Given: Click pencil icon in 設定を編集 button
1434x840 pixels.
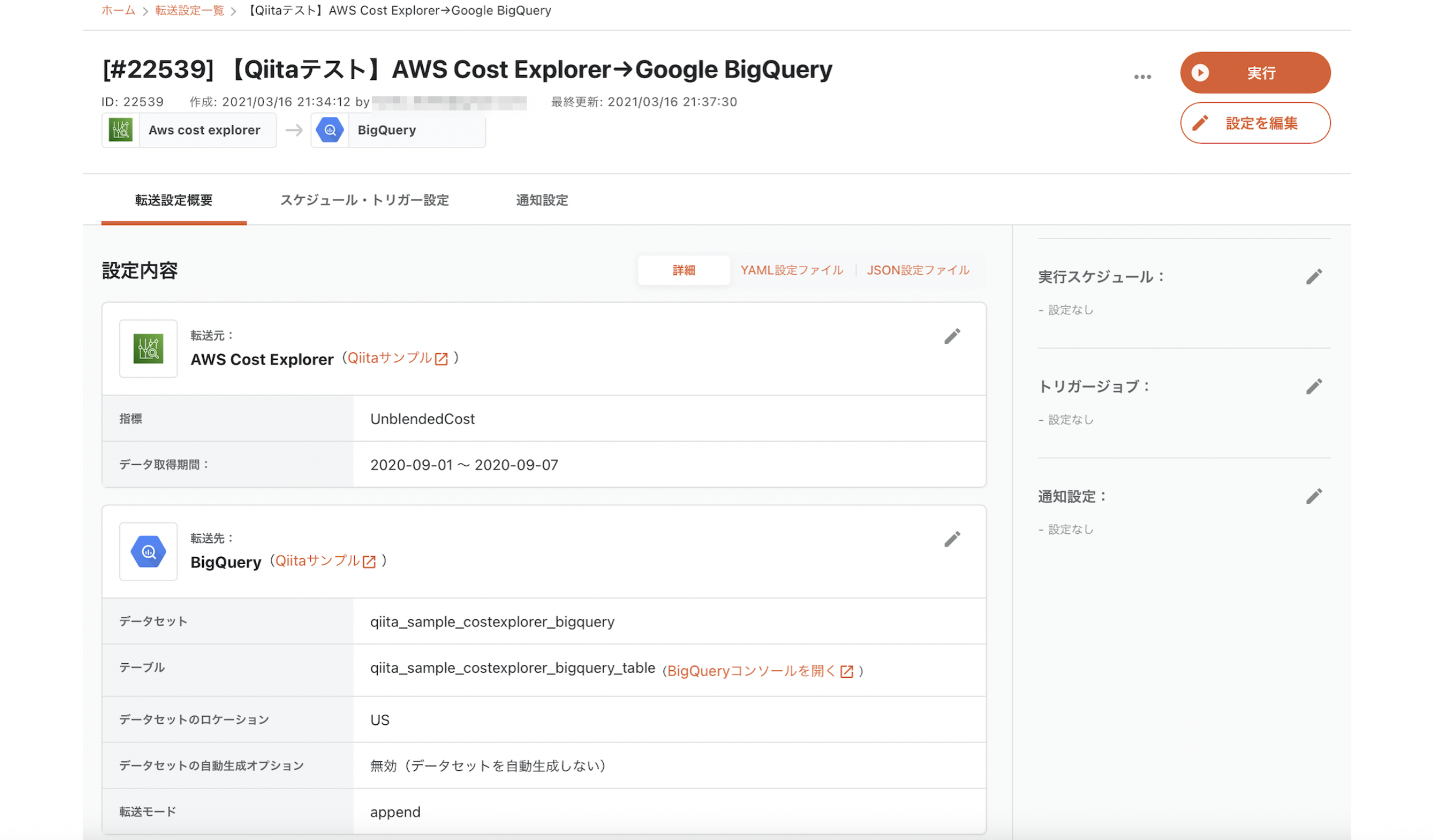Looking at the screenshot, I should pyautogui.click(x=1199, y=123).
